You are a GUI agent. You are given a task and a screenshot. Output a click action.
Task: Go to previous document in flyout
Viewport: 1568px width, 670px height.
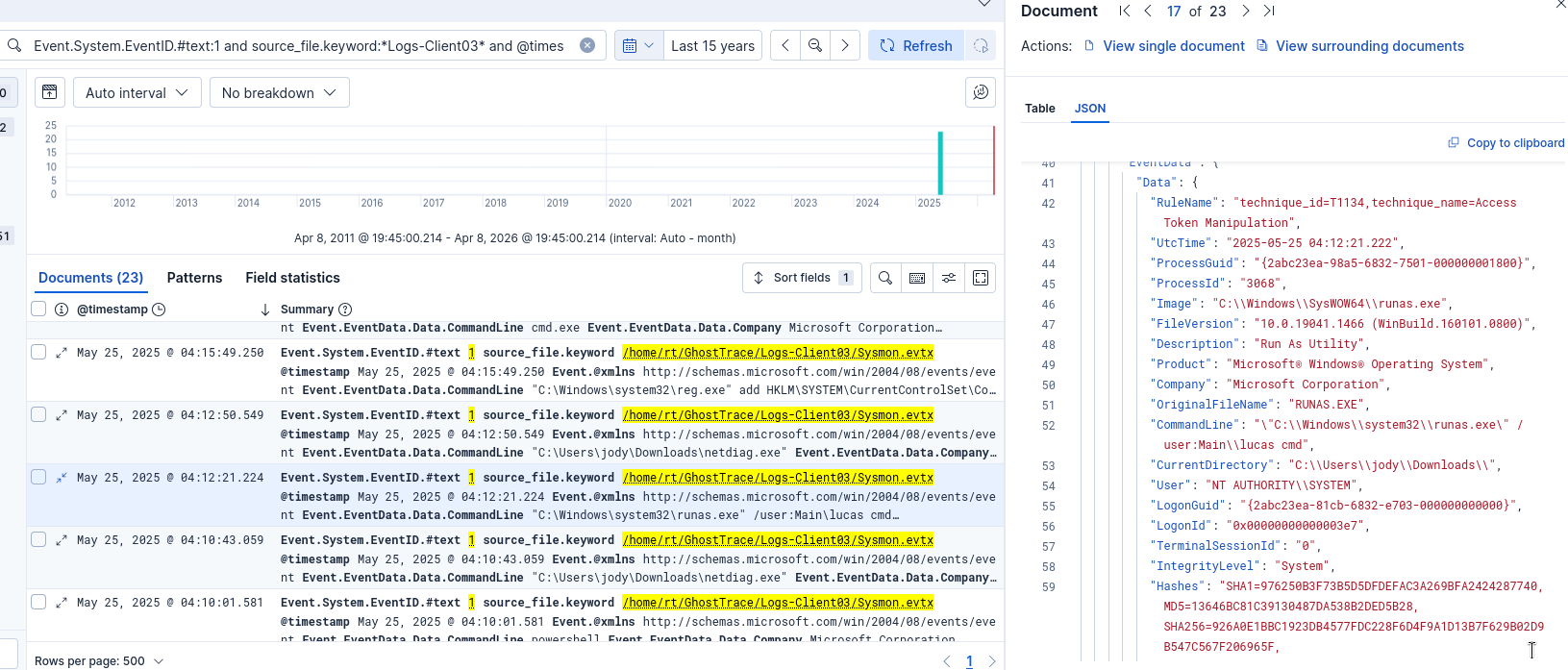pos(1148,11)
